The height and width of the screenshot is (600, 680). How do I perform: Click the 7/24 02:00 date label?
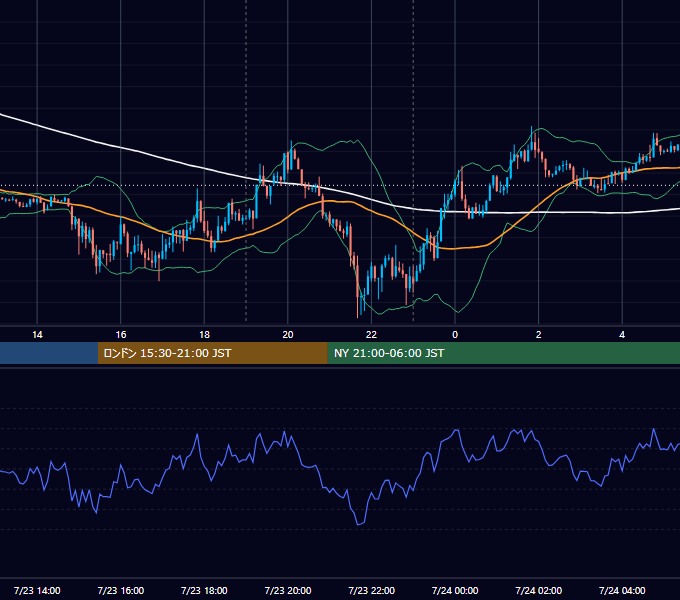[x=539, y=590]
